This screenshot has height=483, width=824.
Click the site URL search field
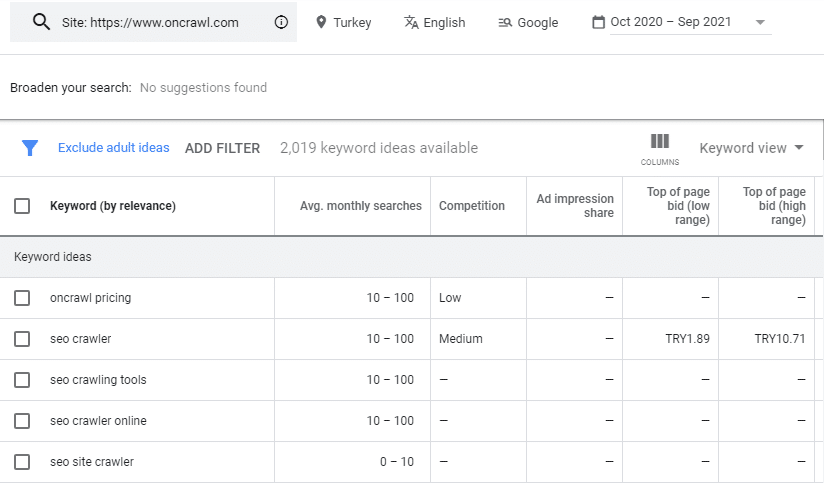[153, 22]
